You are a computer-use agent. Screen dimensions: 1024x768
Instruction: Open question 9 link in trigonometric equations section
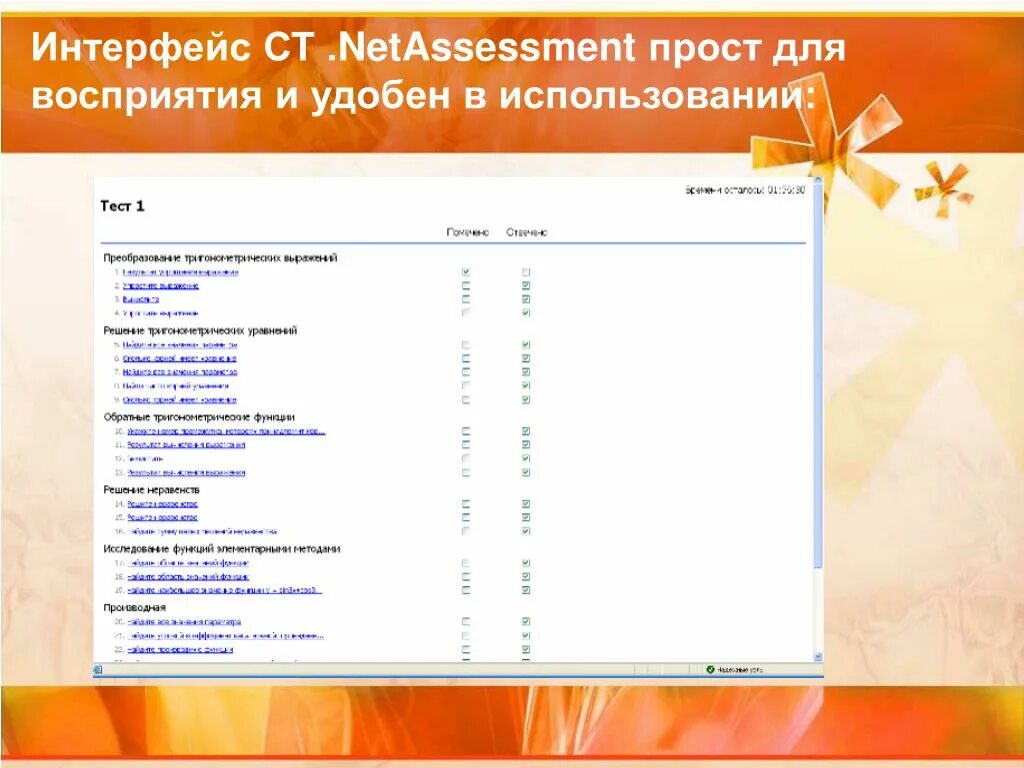coord(180,400)
